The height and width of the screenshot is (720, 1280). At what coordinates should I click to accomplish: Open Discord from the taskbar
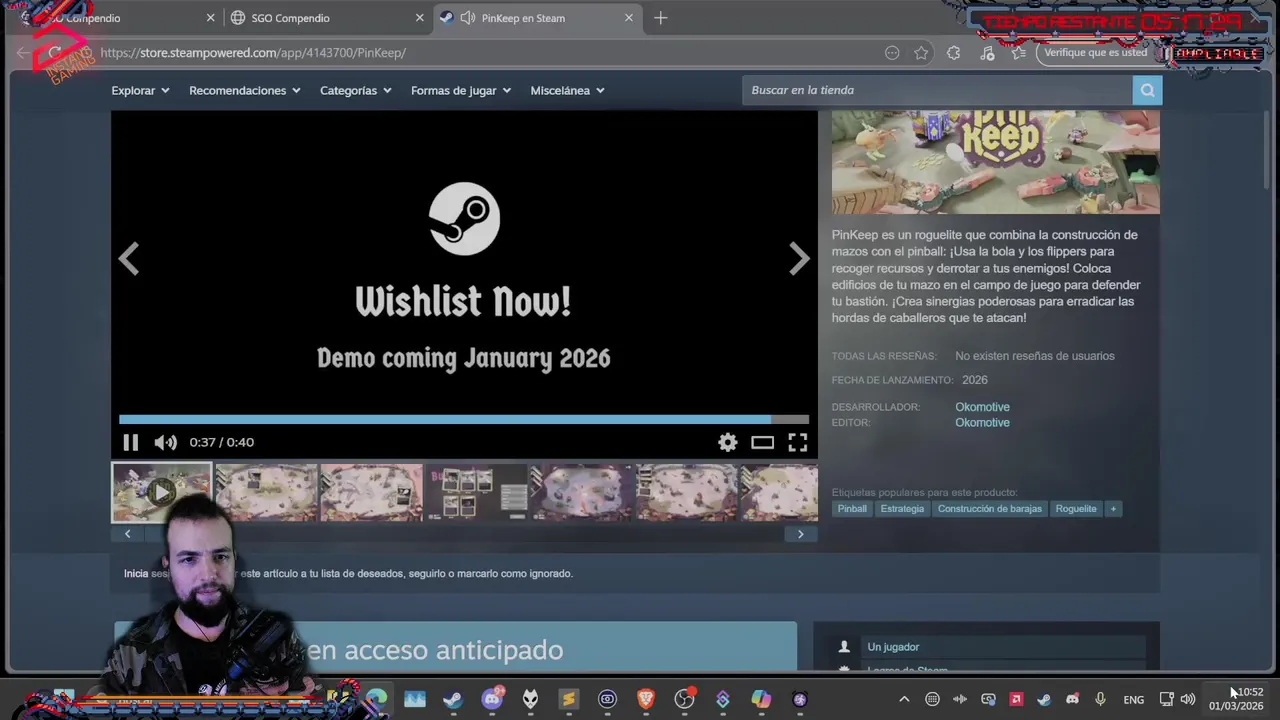tap(492, 699)
